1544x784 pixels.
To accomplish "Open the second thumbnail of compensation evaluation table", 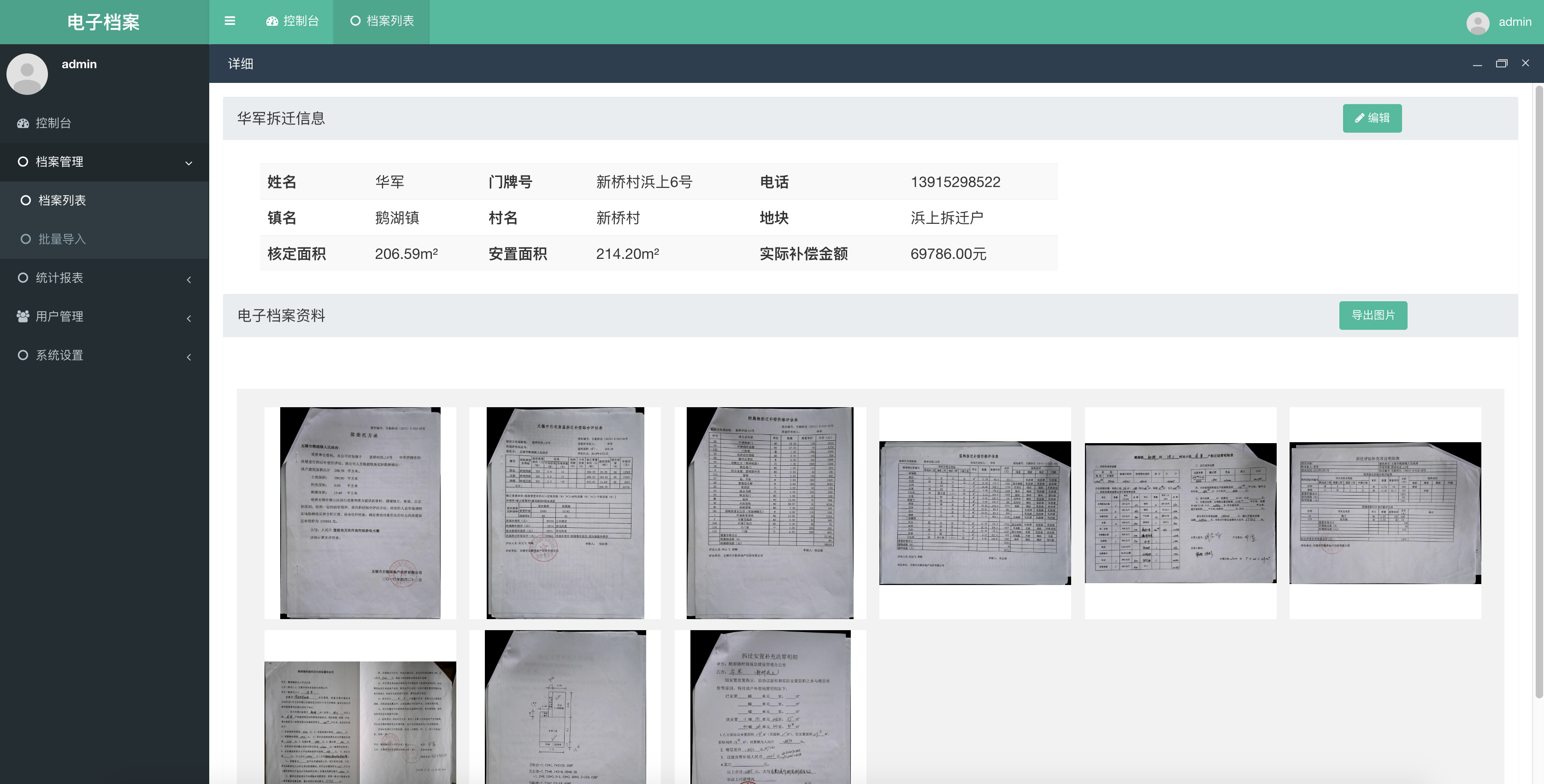I will pyautogui.click(x=565, y=513).
